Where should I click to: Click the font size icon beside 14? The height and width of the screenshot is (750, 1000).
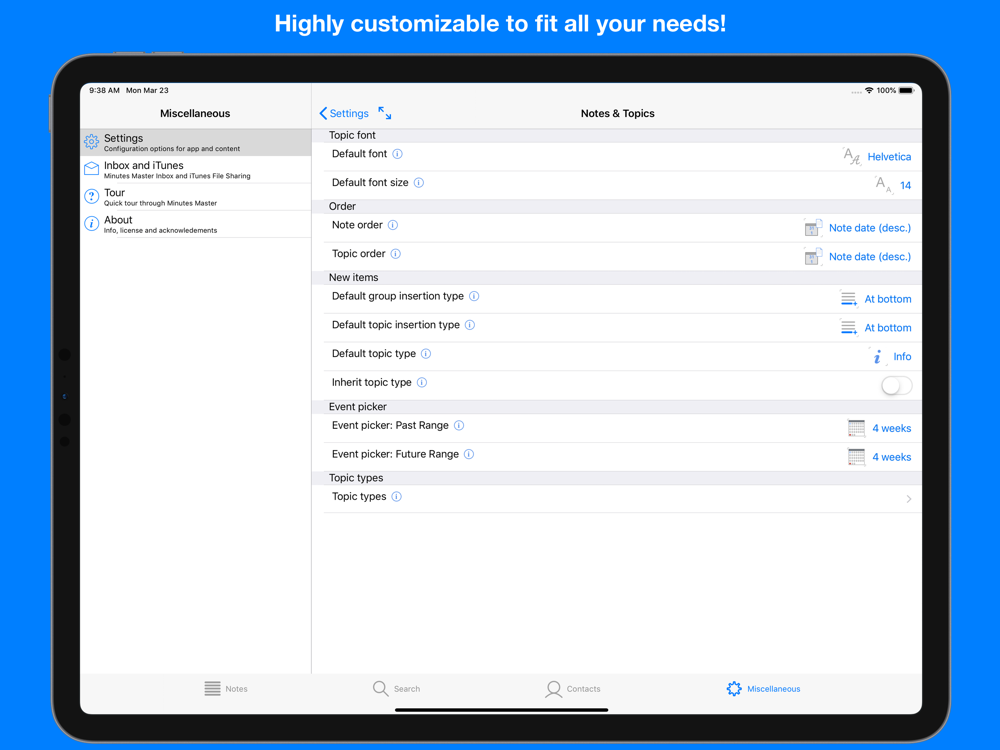click(x=883, y=185)
